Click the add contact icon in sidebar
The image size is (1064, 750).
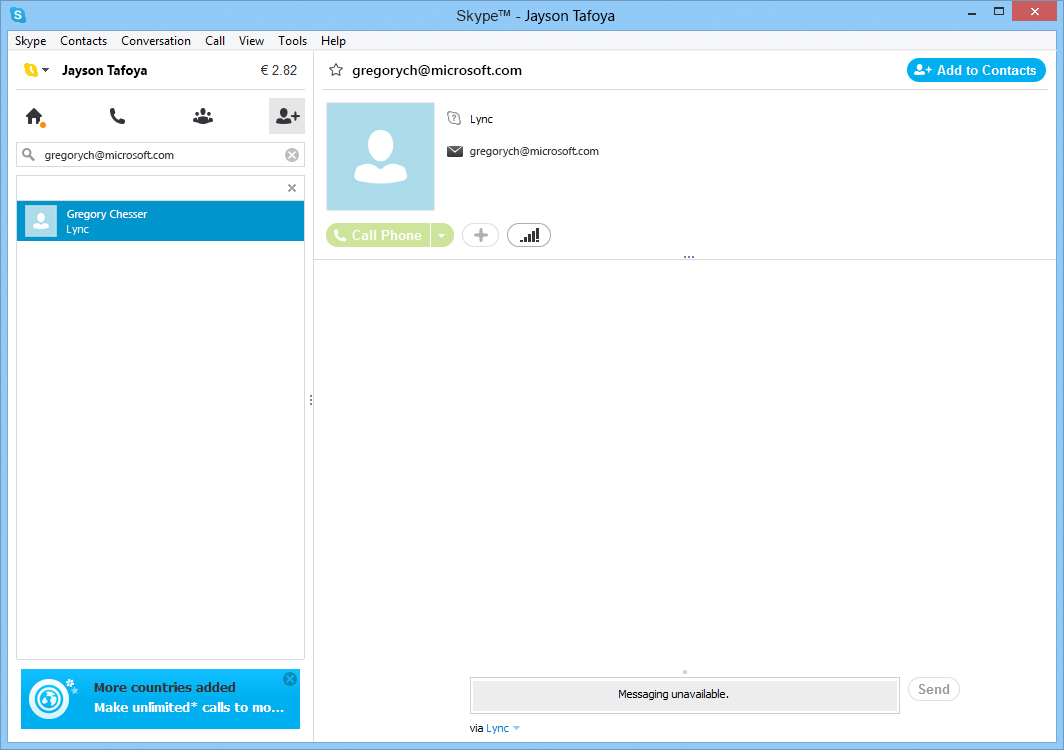[287, 116]
